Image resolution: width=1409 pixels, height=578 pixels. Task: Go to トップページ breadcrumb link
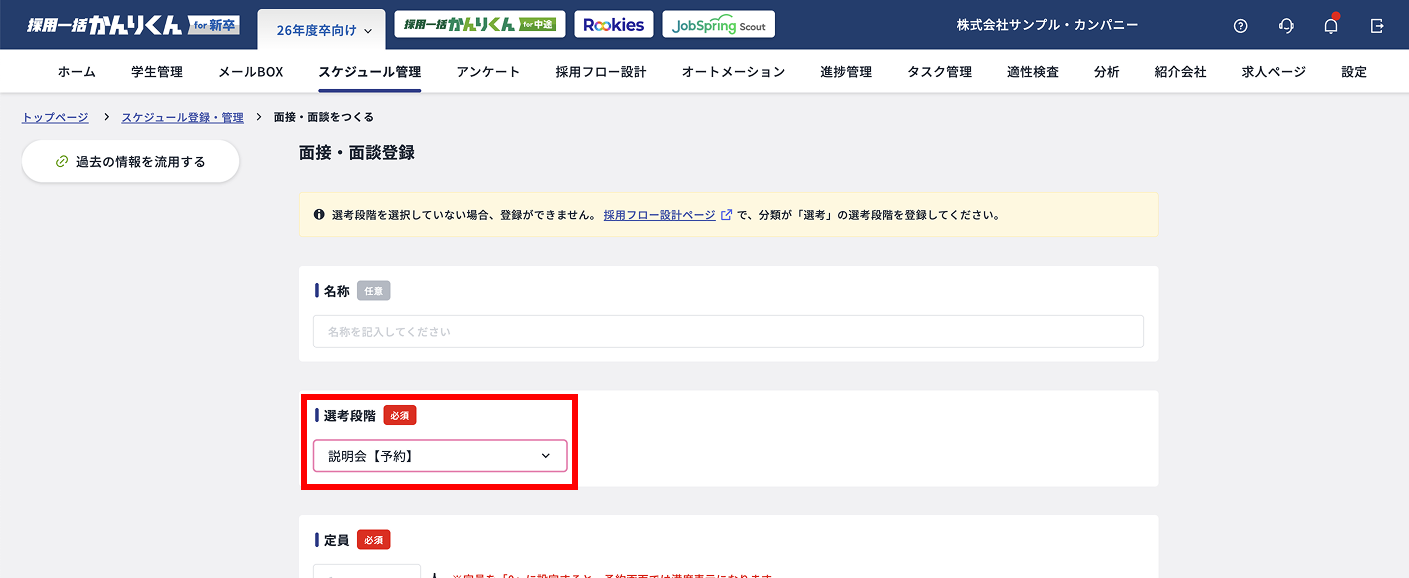click(55, 117)
